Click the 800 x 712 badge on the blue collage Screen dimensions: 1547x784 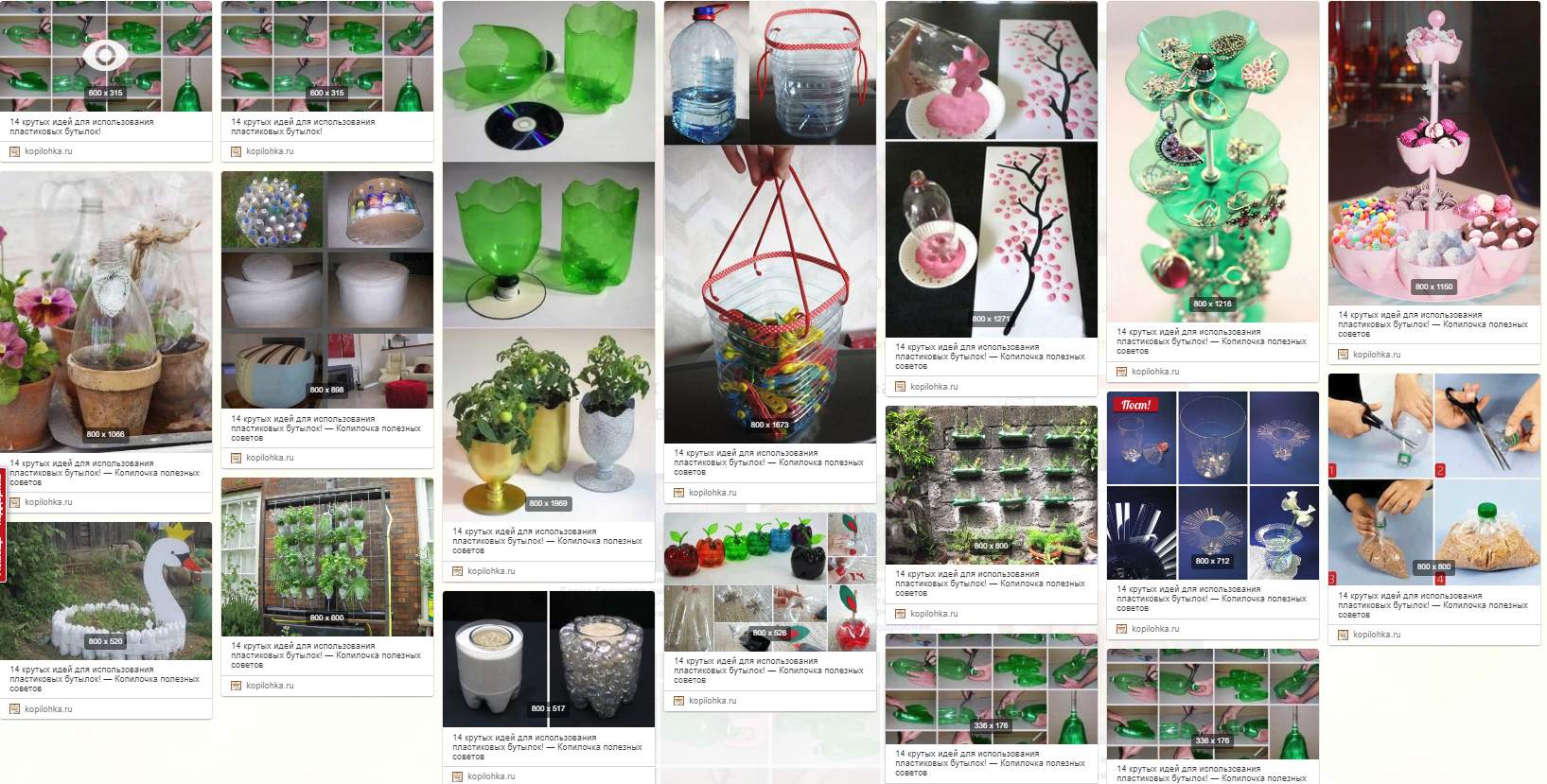(x=1212, y=561)
